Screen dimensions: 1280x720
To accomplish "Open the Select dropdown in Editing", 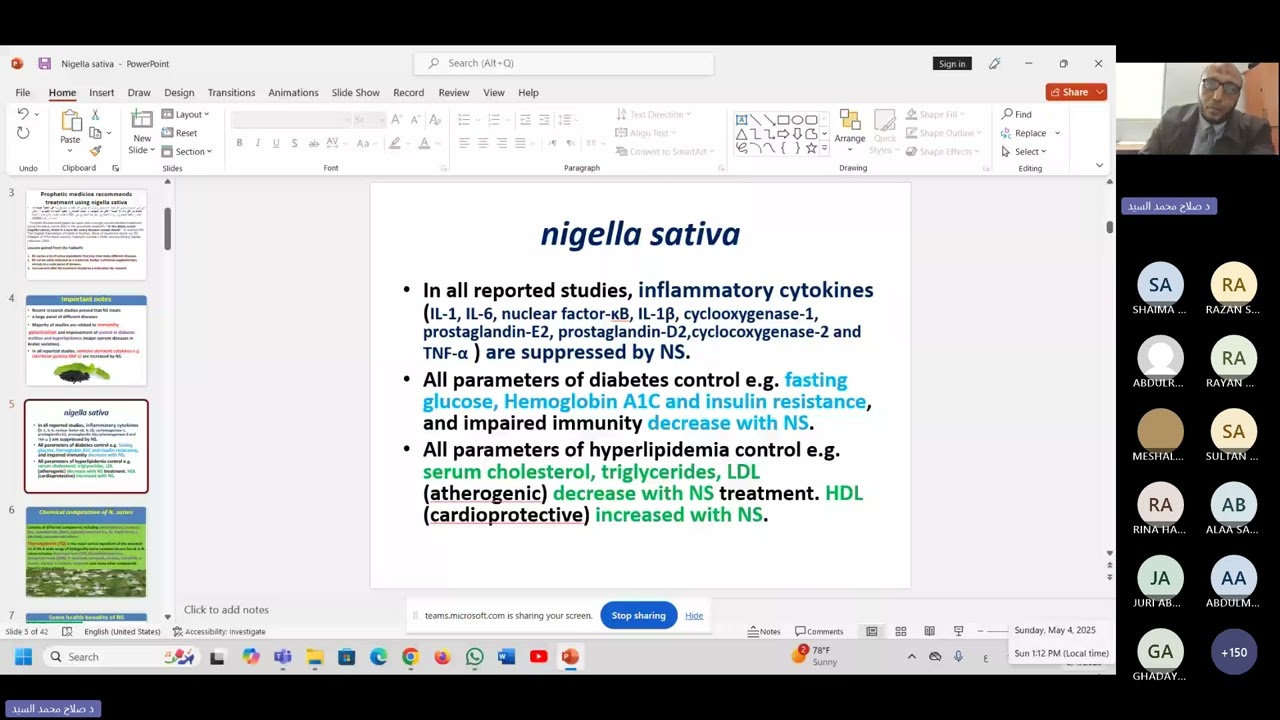I will pyautogui.click(x=1024, y=152).
